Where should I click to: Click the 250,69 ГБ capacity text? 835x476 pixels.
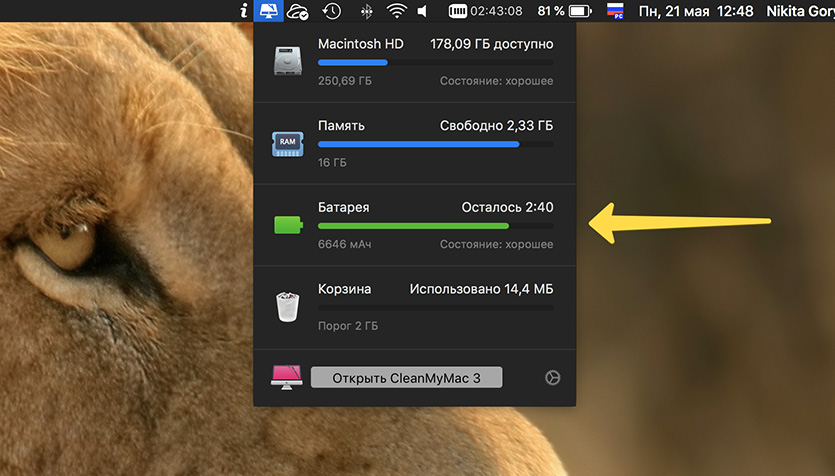345,81
